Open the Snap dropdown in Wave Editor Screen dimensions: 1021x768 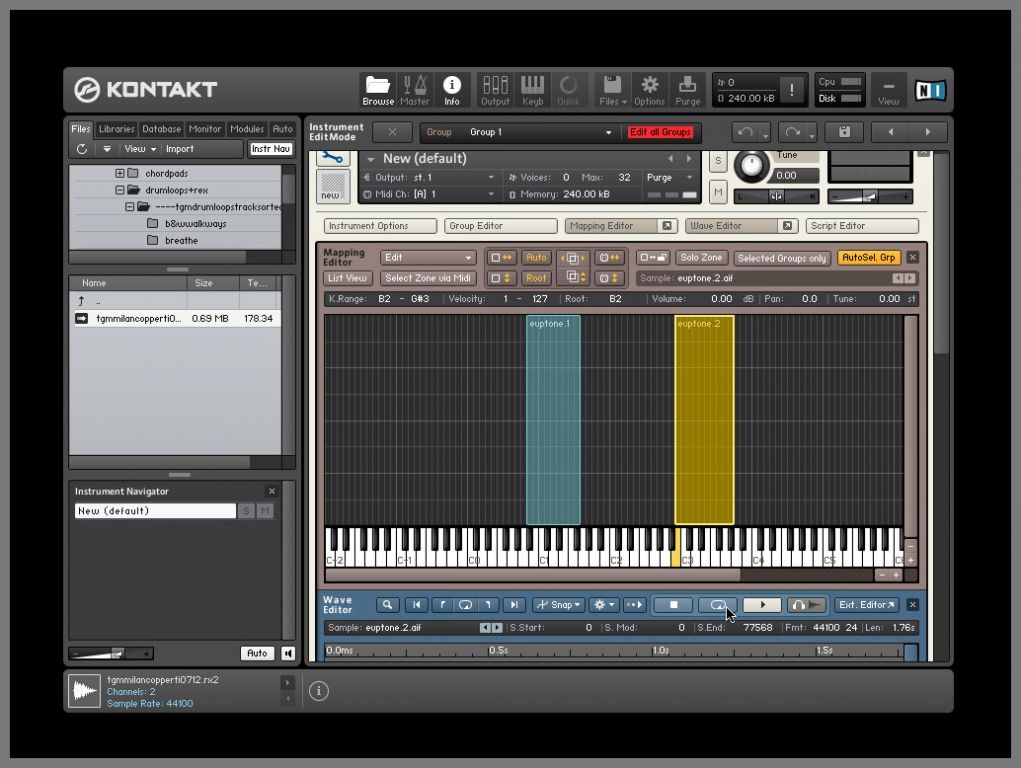557,605
